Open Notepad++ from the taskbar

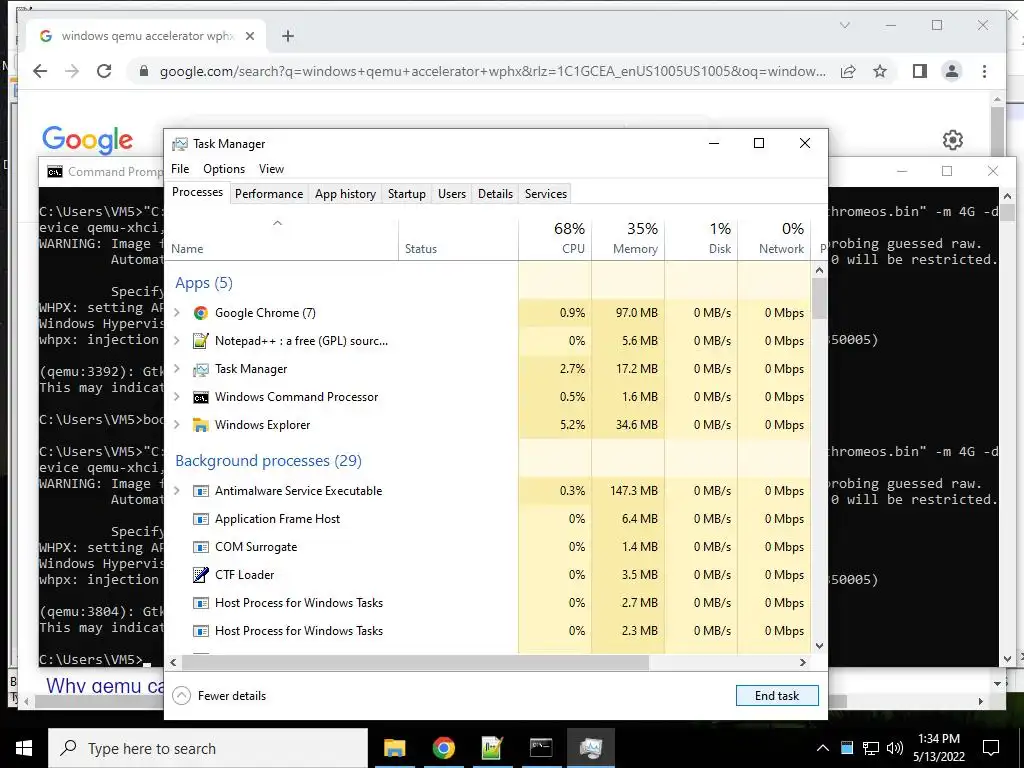pos(492,748)
